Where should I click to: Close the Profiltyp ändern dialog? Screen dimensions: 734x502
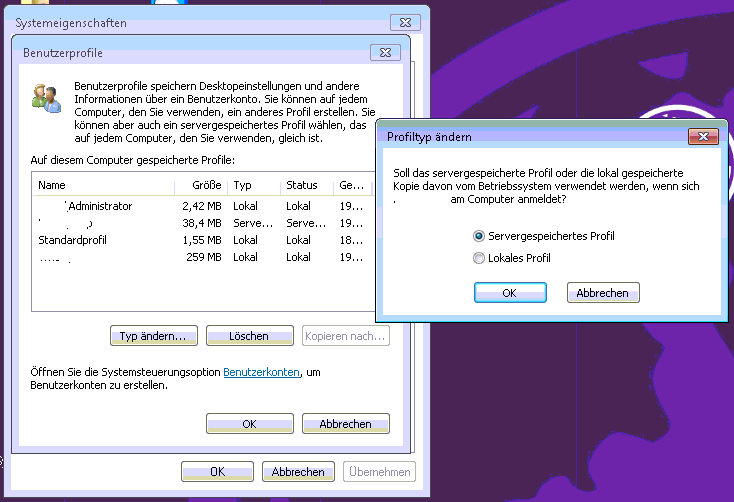703,136
